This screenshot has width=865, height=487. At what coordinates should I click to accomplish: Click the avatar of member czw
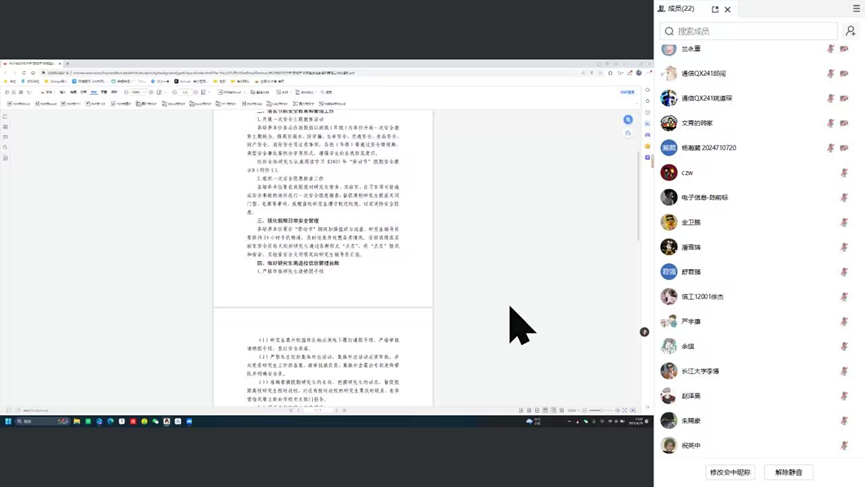(669, 172)
